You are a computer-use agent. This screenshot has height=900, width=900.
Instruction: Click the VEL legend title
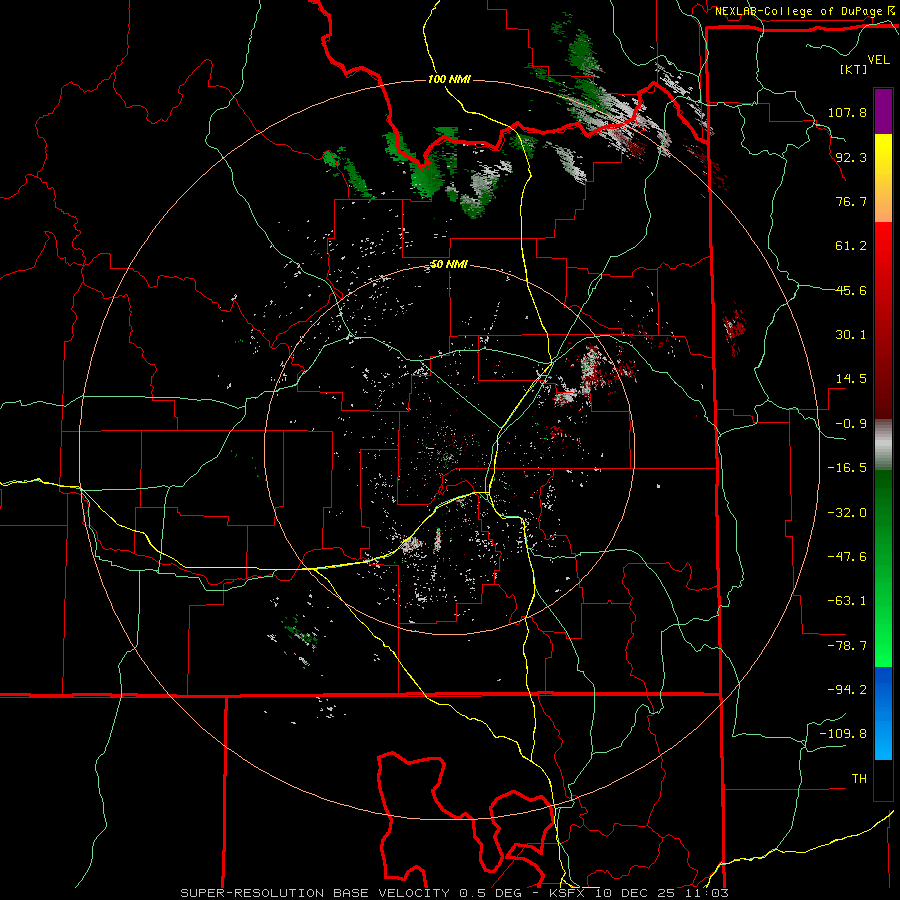(878, 60)
